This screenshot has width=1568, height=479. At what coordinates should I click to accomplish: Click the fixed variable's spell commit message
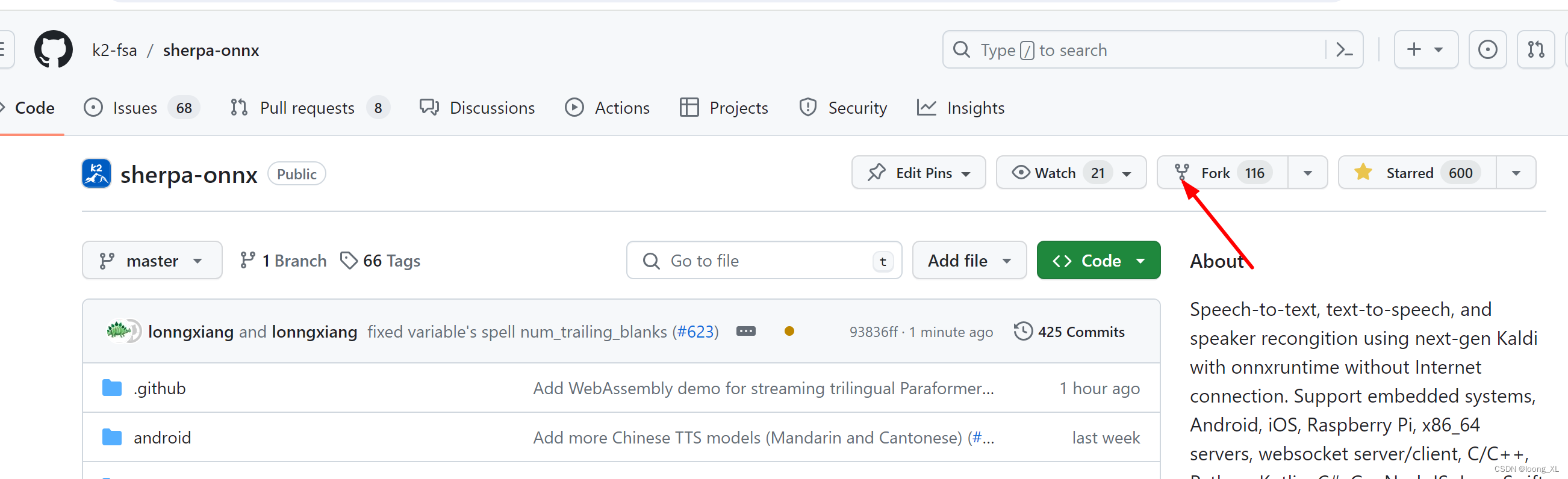(x=517, y=332)
